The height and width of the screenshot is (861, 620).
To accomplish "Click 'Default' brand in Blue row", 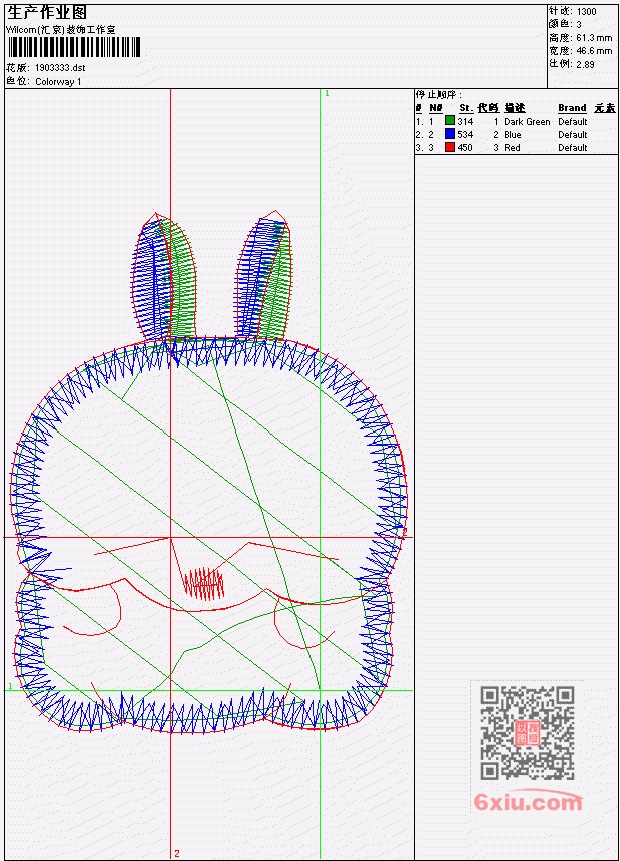I will point(573,135).
